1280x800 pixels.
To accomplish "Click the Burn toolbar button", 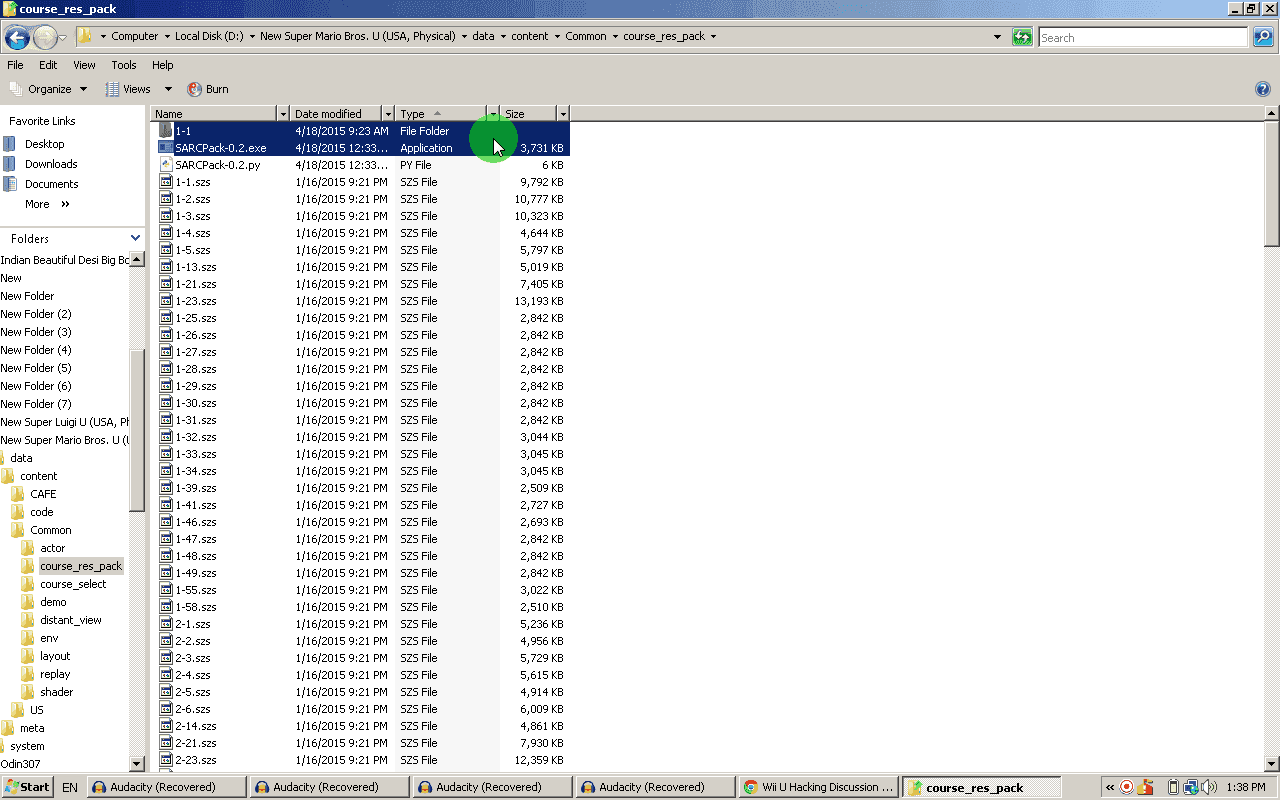I will [208, 89].
